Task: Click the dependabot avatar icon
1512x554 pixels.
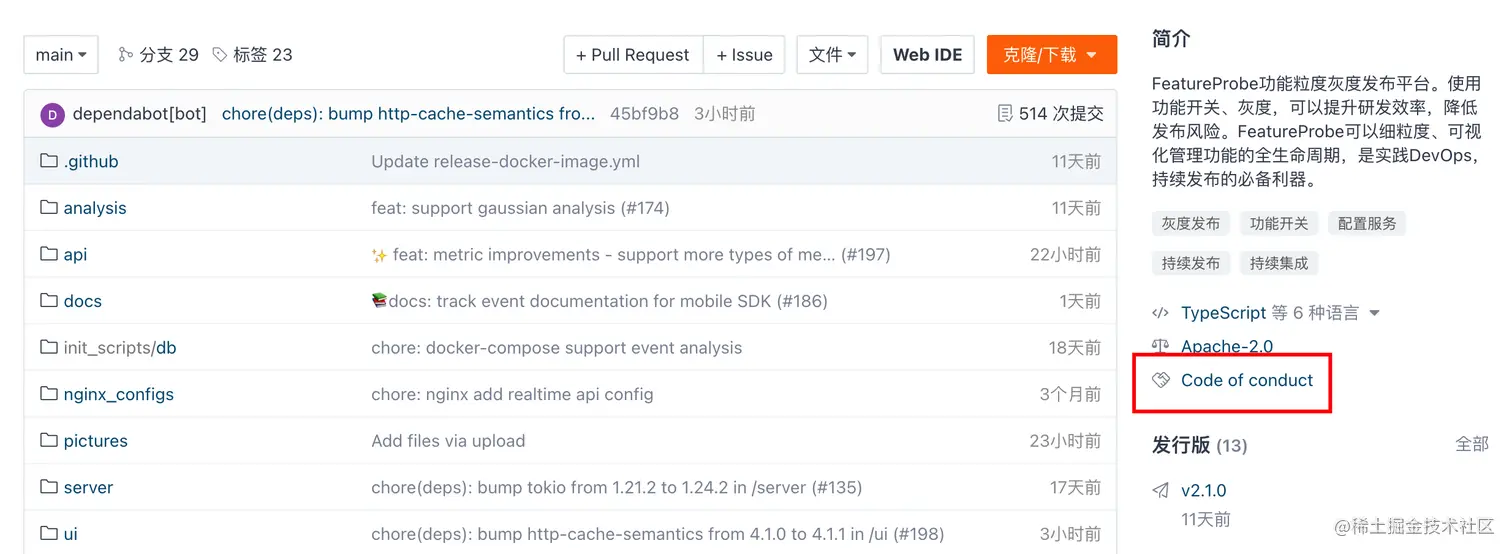Action: [52, 115]
